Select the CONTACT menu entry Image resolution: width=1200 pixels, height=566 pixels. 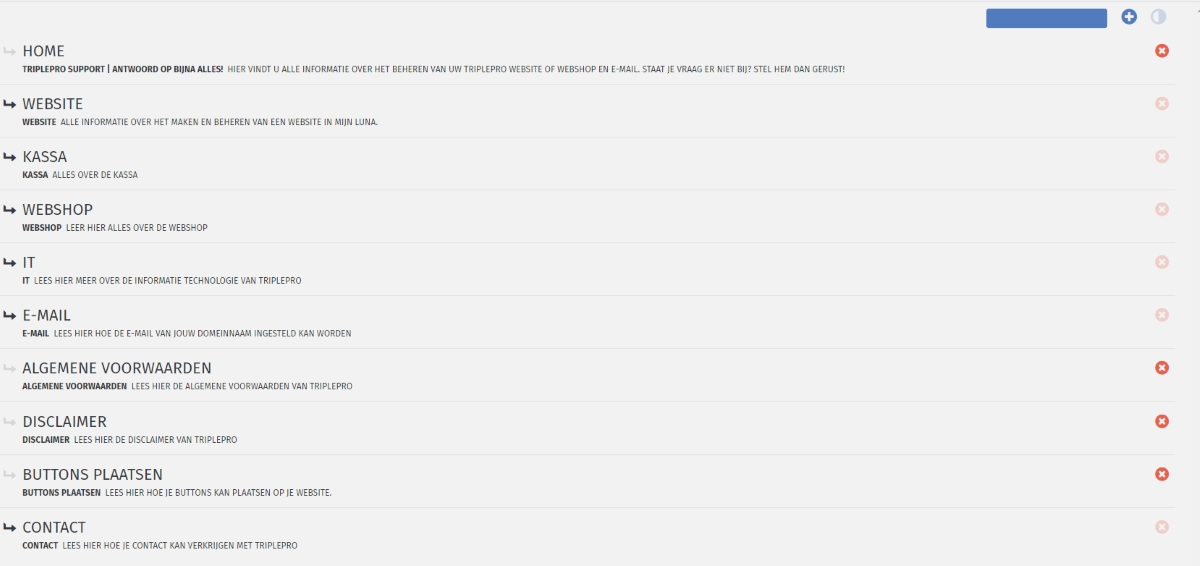(54, 528)
